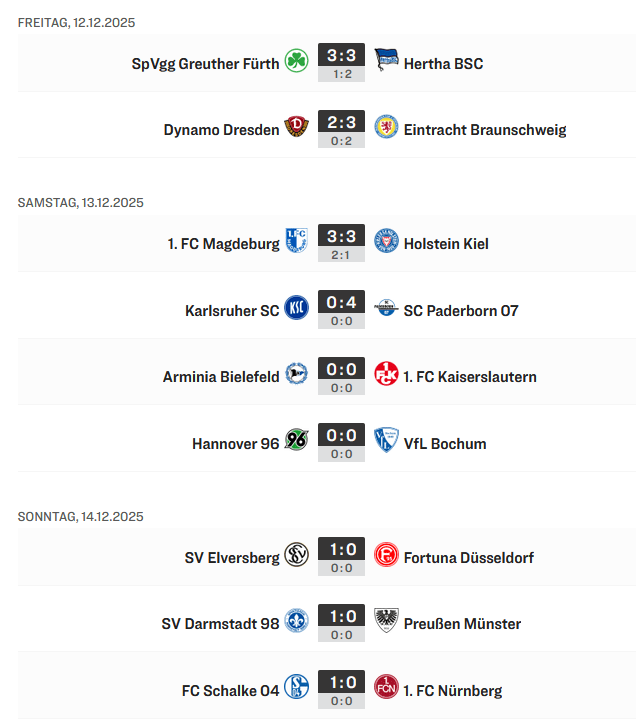
Task: Click the Arminia Bielefeld team name
Action: (221, 377)
